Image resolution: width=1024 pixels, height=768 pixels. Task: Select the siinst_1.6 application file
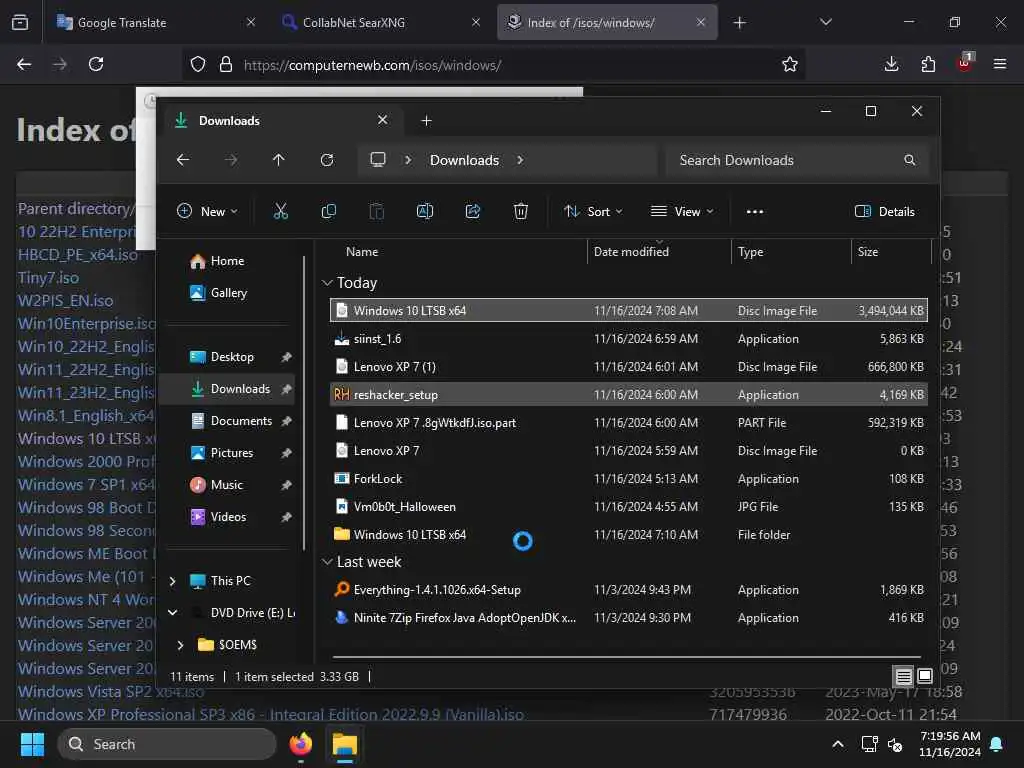[629, 339]
